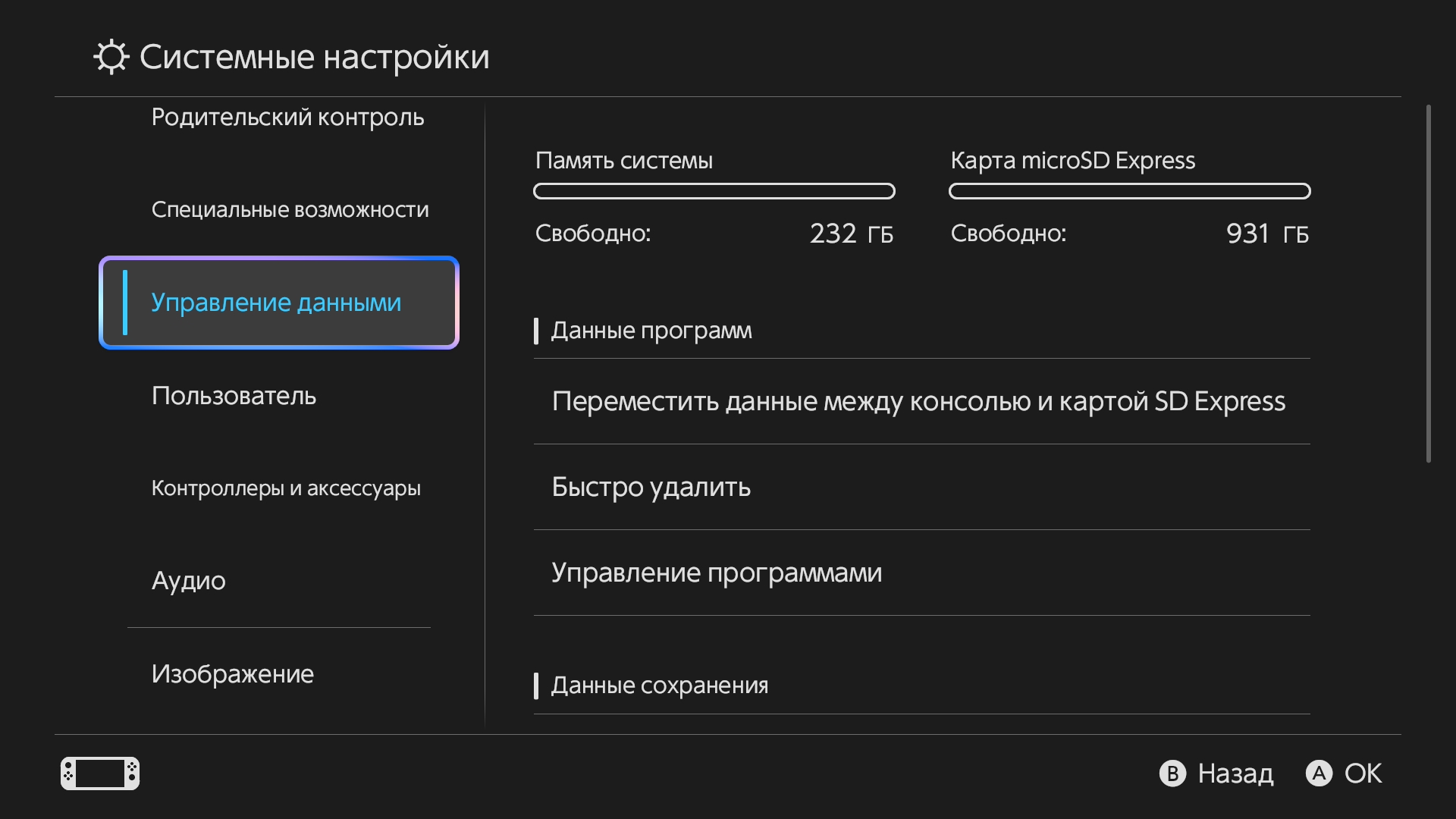1456x819 pixels.
Task: Click the microSD Express storage bar
Action: click(x=1129, y=191)
